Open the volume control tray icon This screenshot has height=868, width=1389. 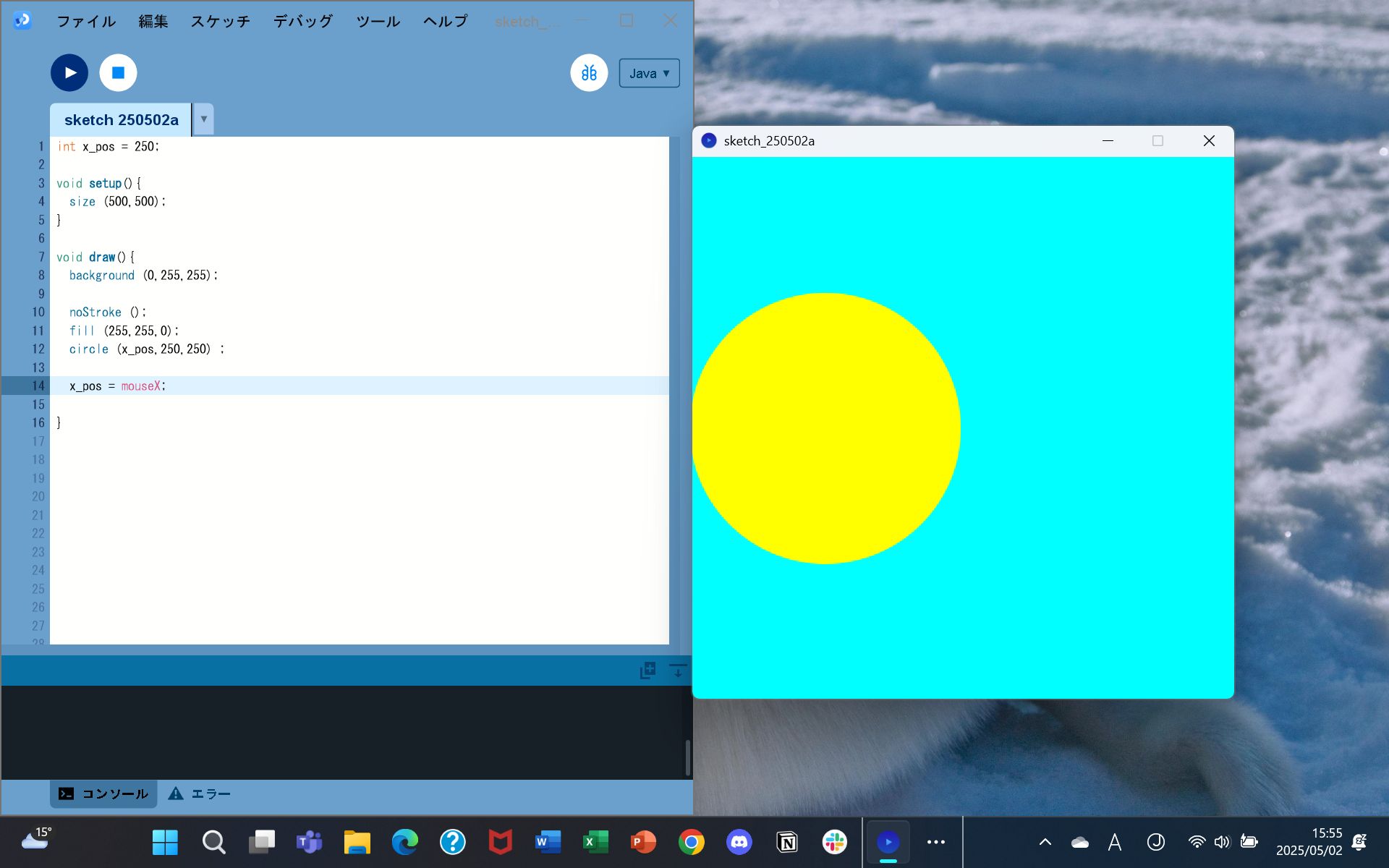pyautogui.click(x=1223, y=842)
